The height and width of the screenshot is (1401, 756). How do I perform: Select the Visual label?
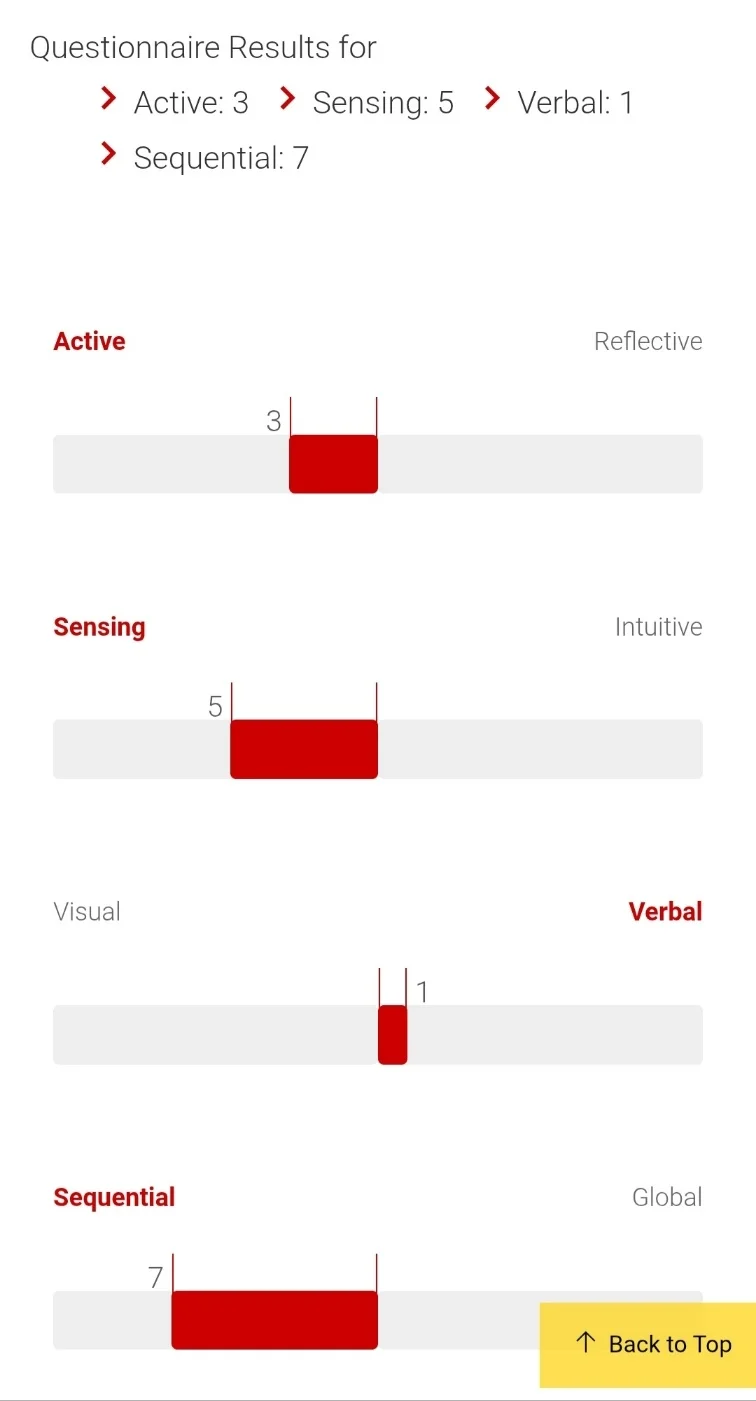(87, 912)
